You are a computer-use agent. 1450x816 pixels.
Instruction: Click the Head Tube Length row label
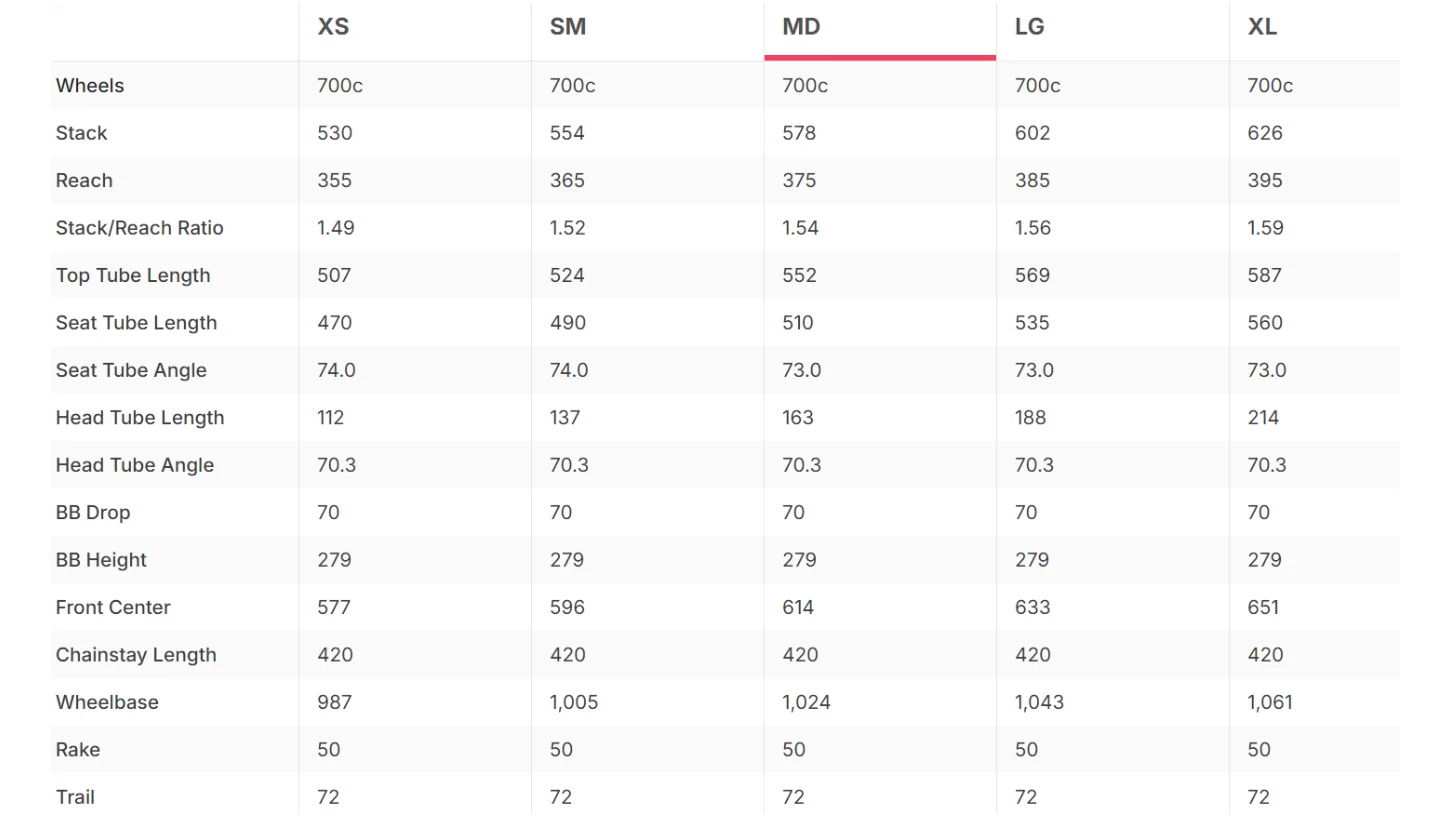click(140, 418)
